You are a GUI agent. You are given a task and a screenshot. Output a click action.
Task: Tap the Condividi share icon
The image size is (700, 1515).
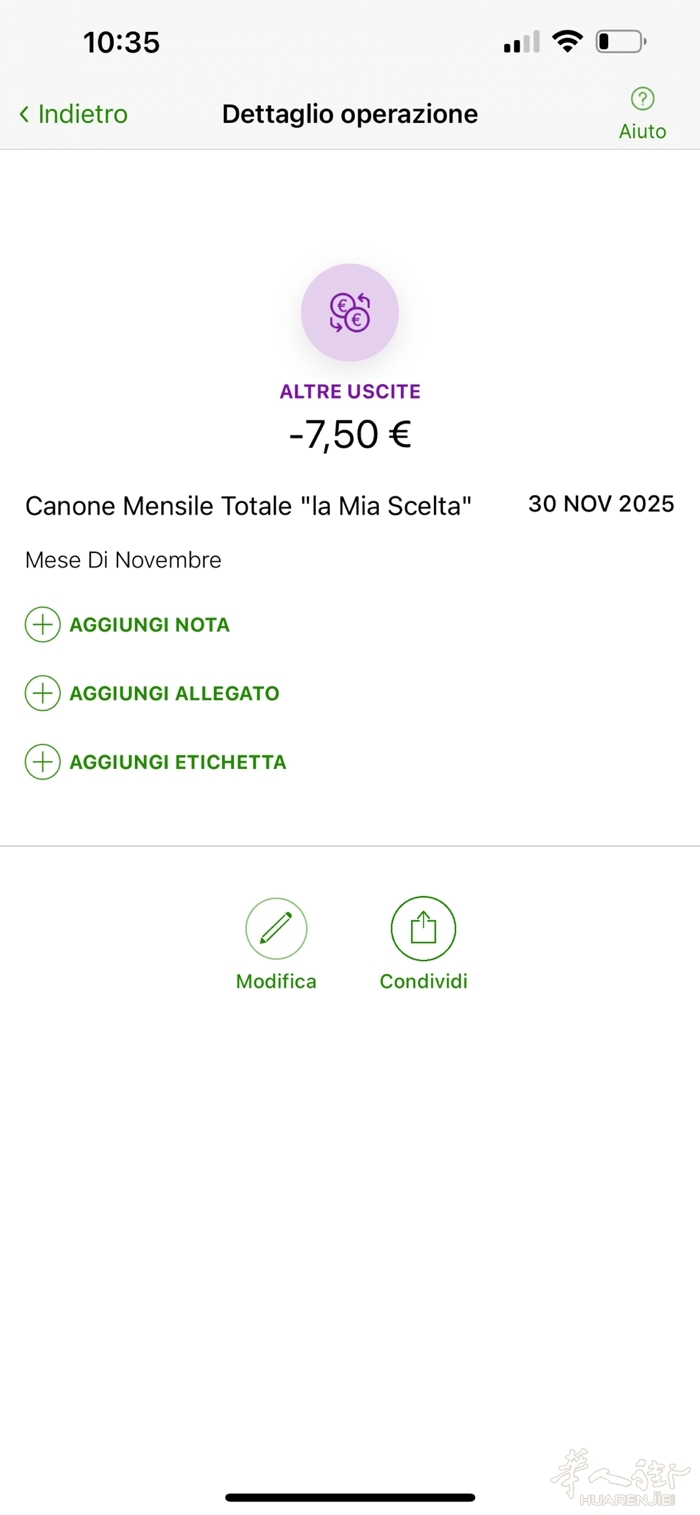(423, 928)
